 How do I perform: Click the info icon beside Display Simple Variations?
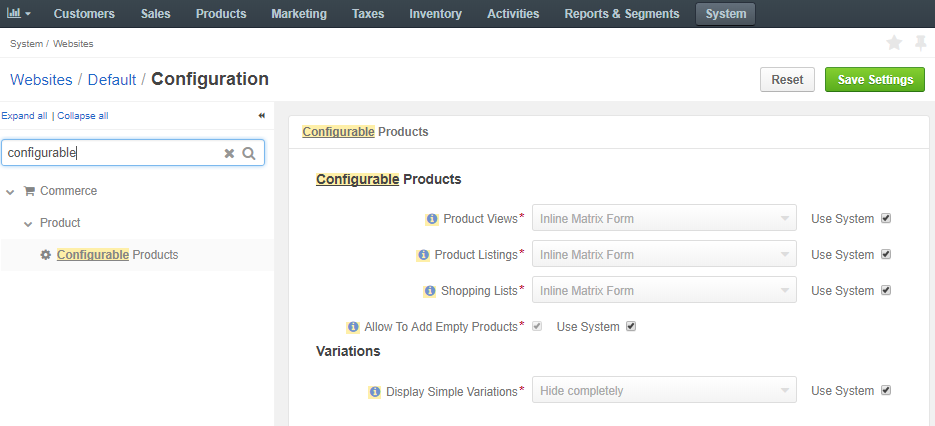[x=374, y=392]
